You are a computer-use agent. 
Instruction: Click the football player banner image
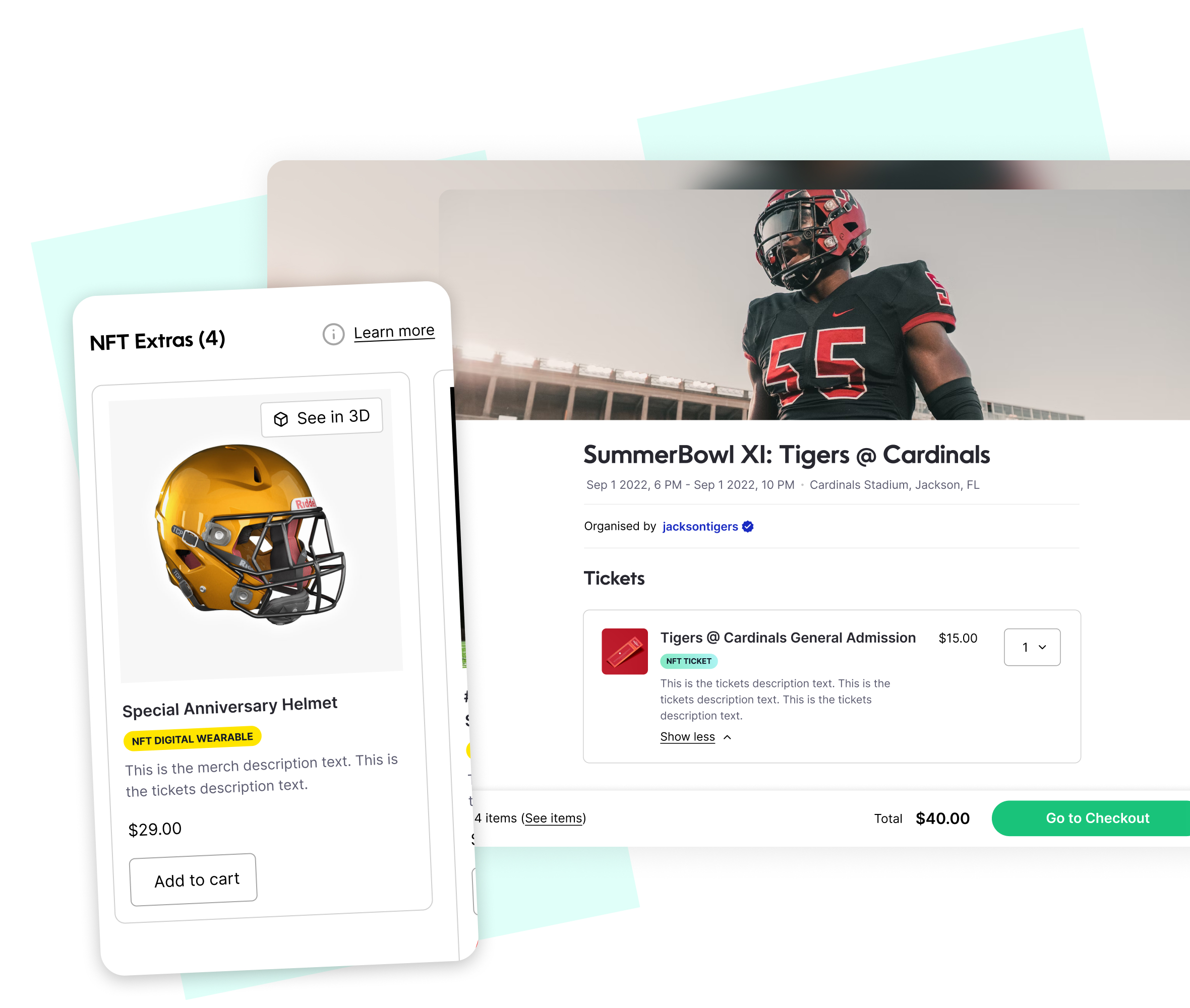click(x=814, y=304)
